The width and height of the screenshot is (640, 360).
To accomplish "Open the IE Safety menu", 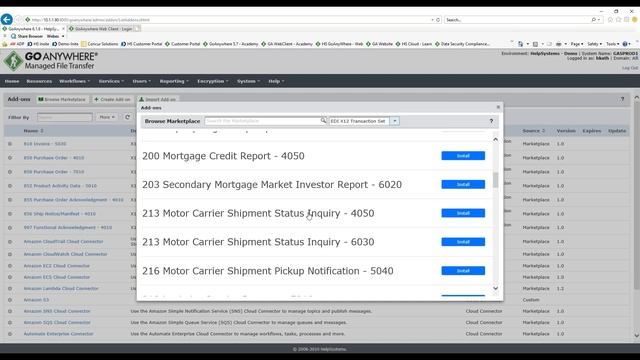I will pos(594,44).
